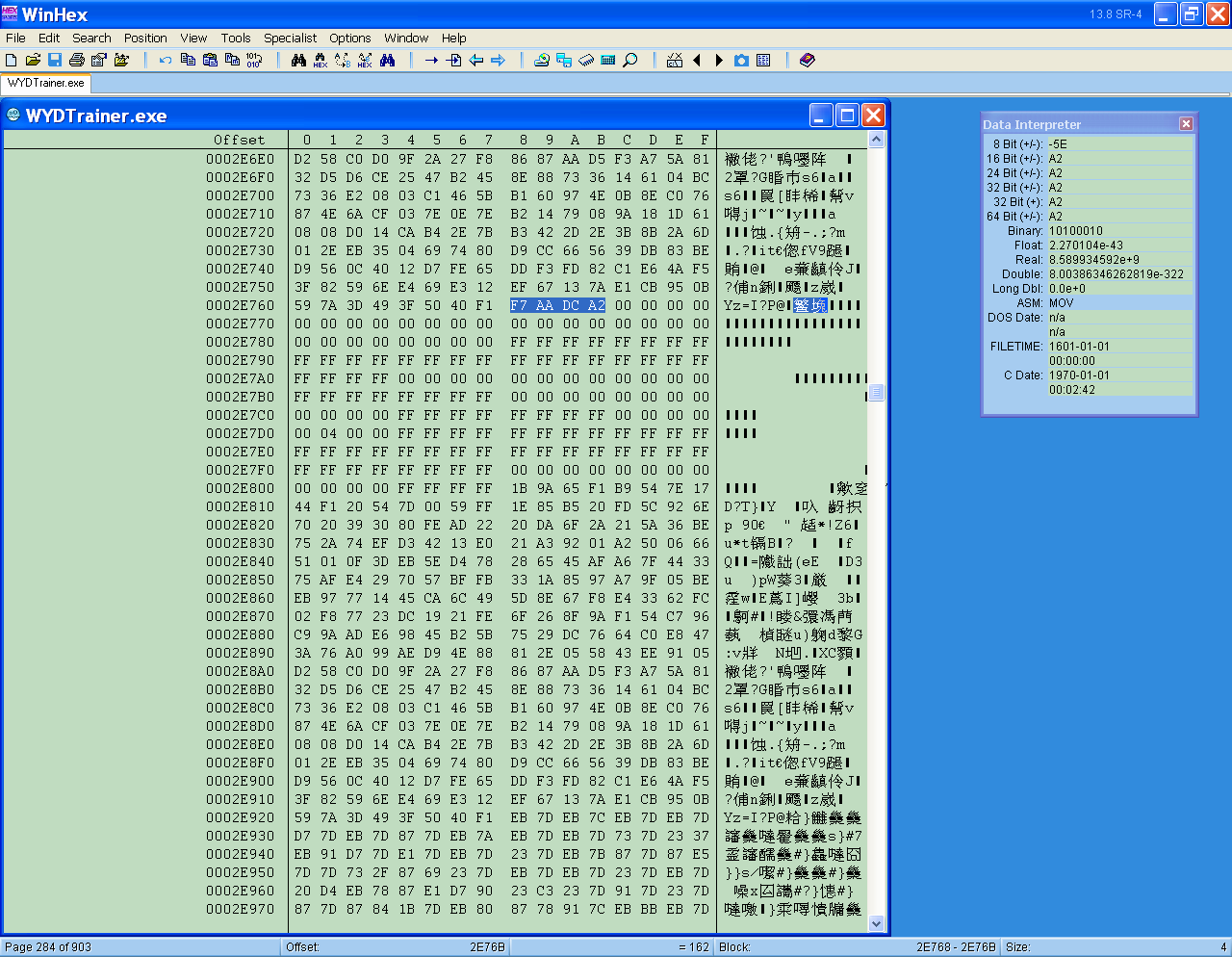The image size is (1232, 957).
Task: Click the black left triangle navigation icon
Action: click(697, 60)
